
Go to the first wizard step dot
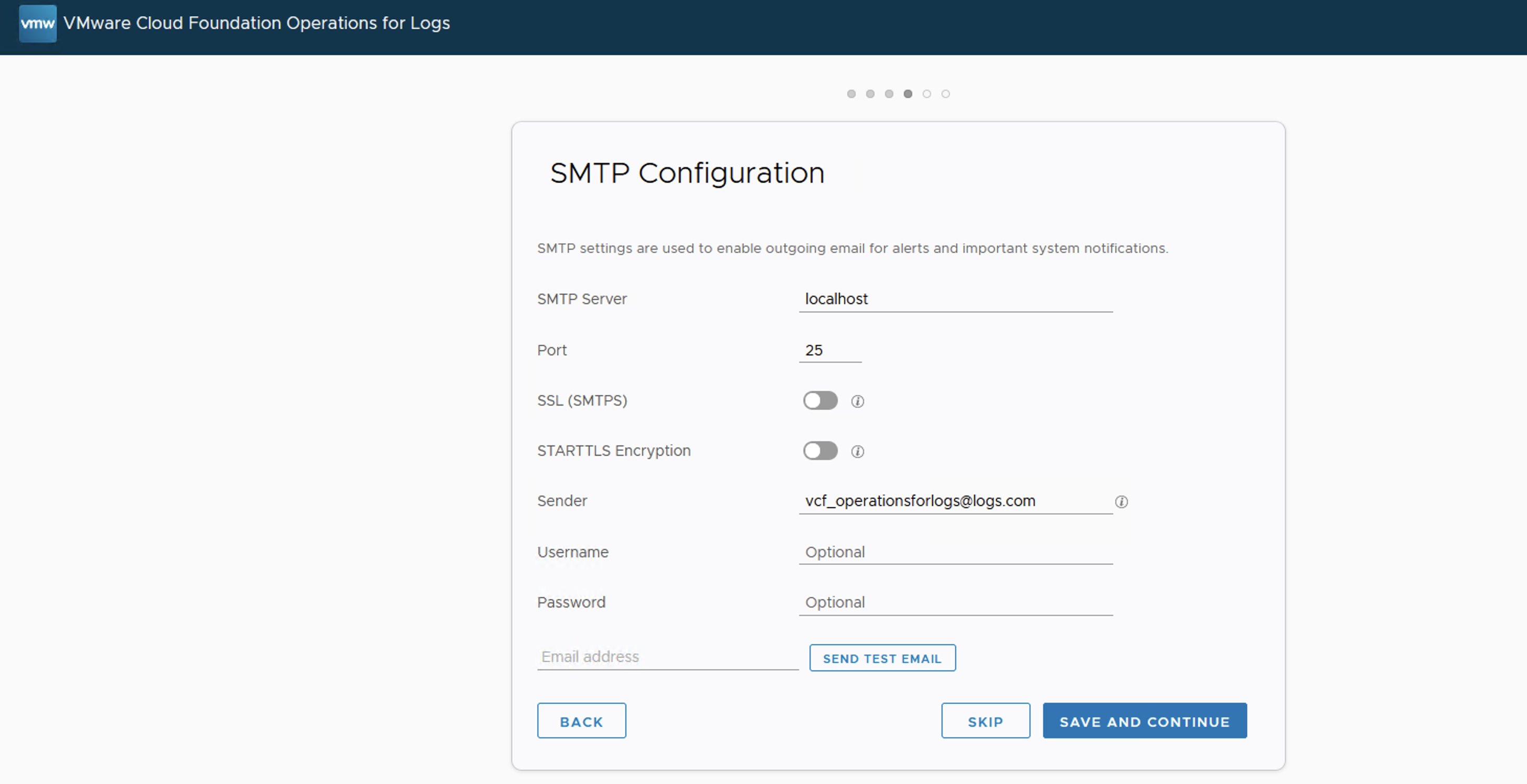click(x=851, y=94)
